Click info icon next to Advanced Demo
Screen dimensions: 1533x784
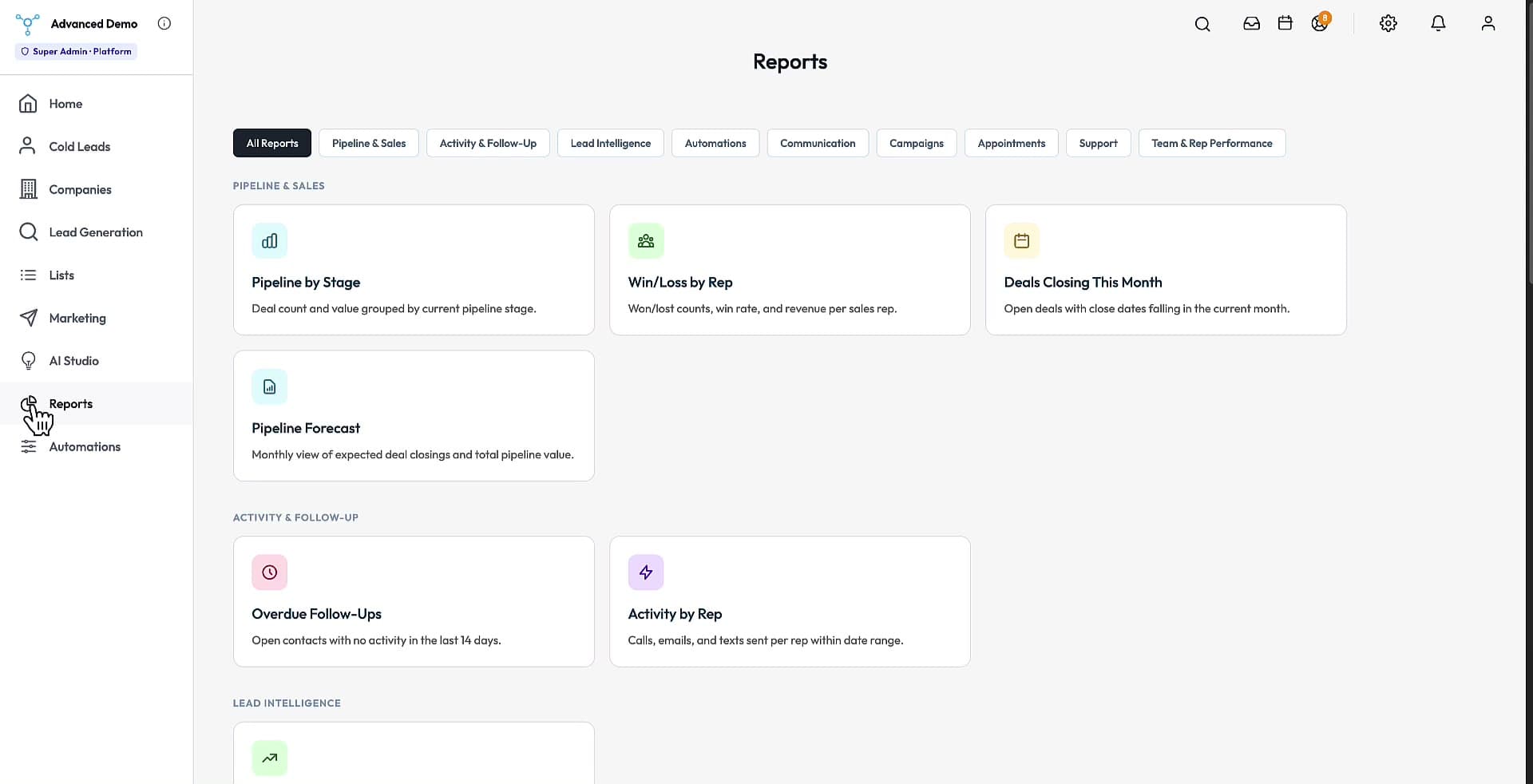pos(164,24)
